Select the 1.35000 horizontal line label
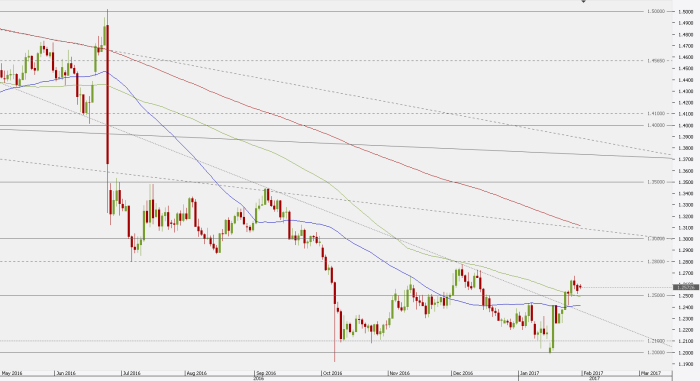Screen dimensions: 700x381 pyautogui.click(x=656, y=182)
